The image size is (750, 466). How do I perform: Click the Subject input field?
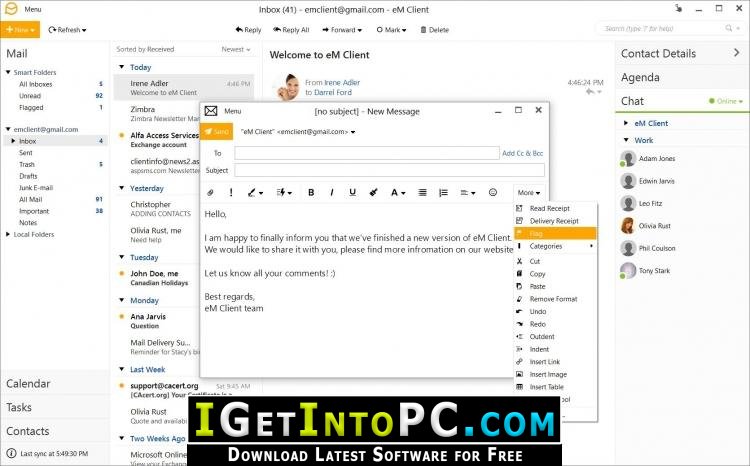click(389, 170)
